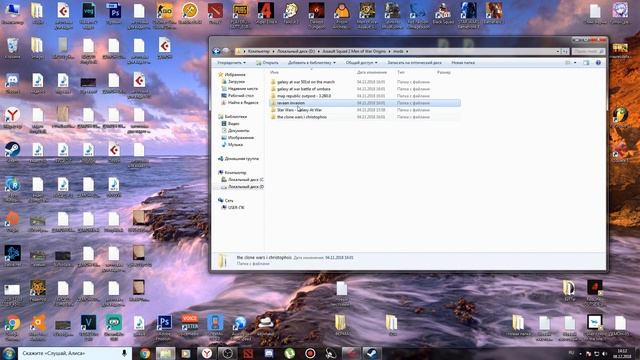Image resolution: width=640 pixels, height=360 pixels.
Task: Open the Photoshop icon at desktop top row
Action: pos(114,14)
